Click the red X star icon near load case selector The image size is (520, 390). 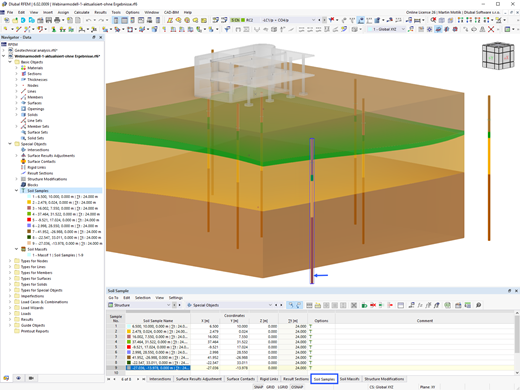pos(332,20)
